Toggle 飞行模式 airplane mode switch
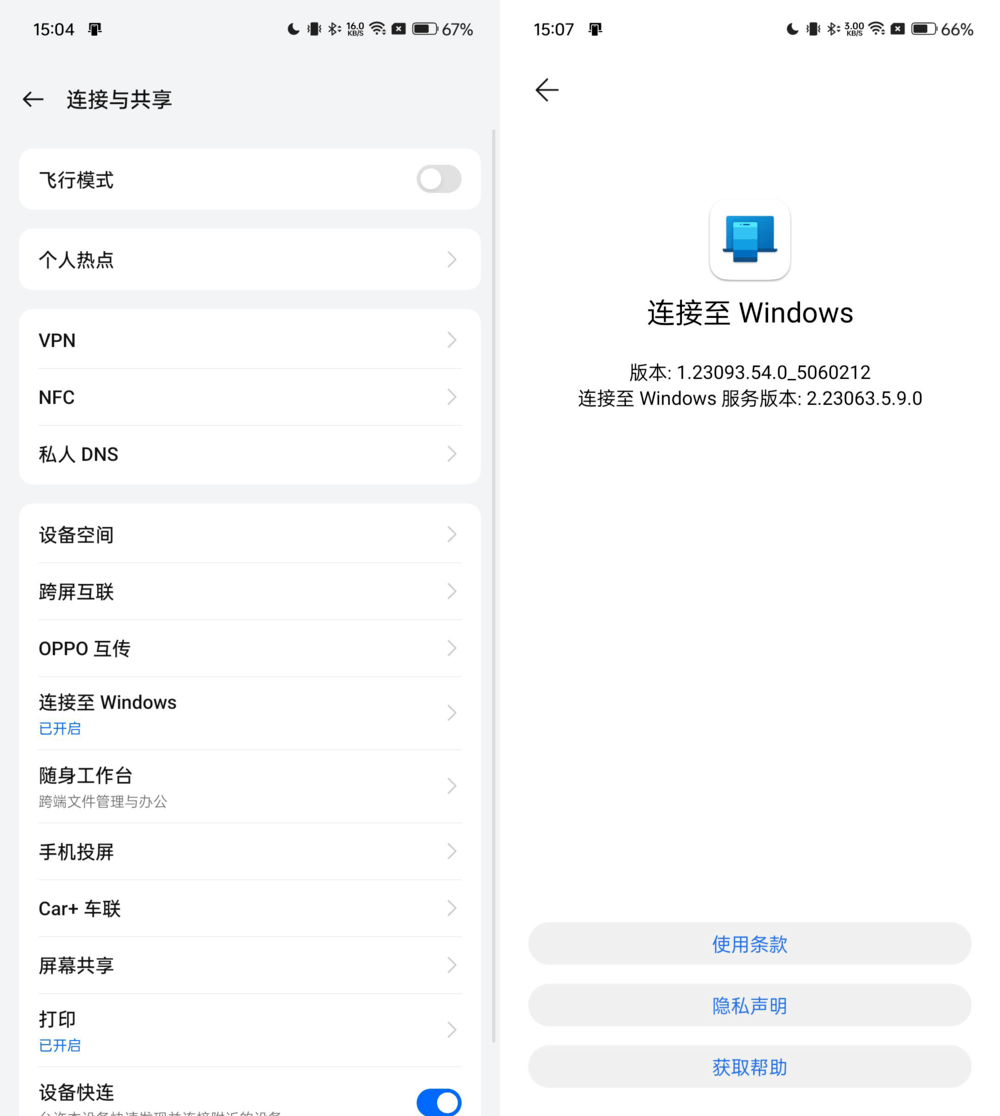The height and width of the screenshot is (1116, 1000). pos(438,179)
